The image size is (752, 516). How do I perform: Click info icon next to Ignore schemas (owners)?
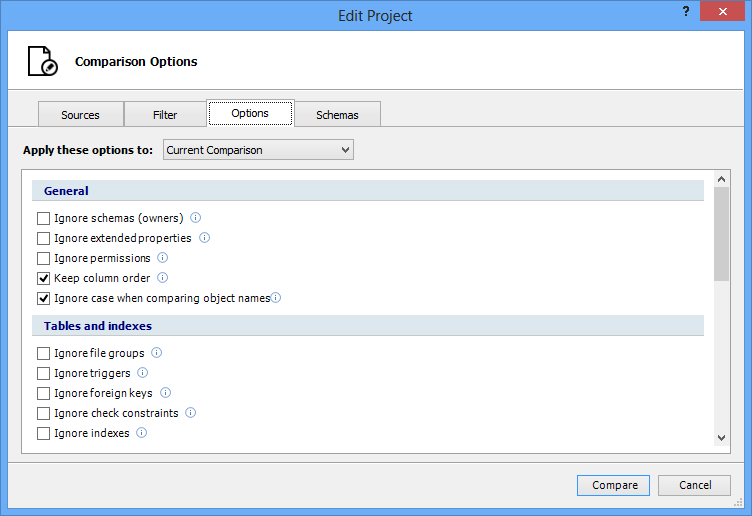[196, 218]
